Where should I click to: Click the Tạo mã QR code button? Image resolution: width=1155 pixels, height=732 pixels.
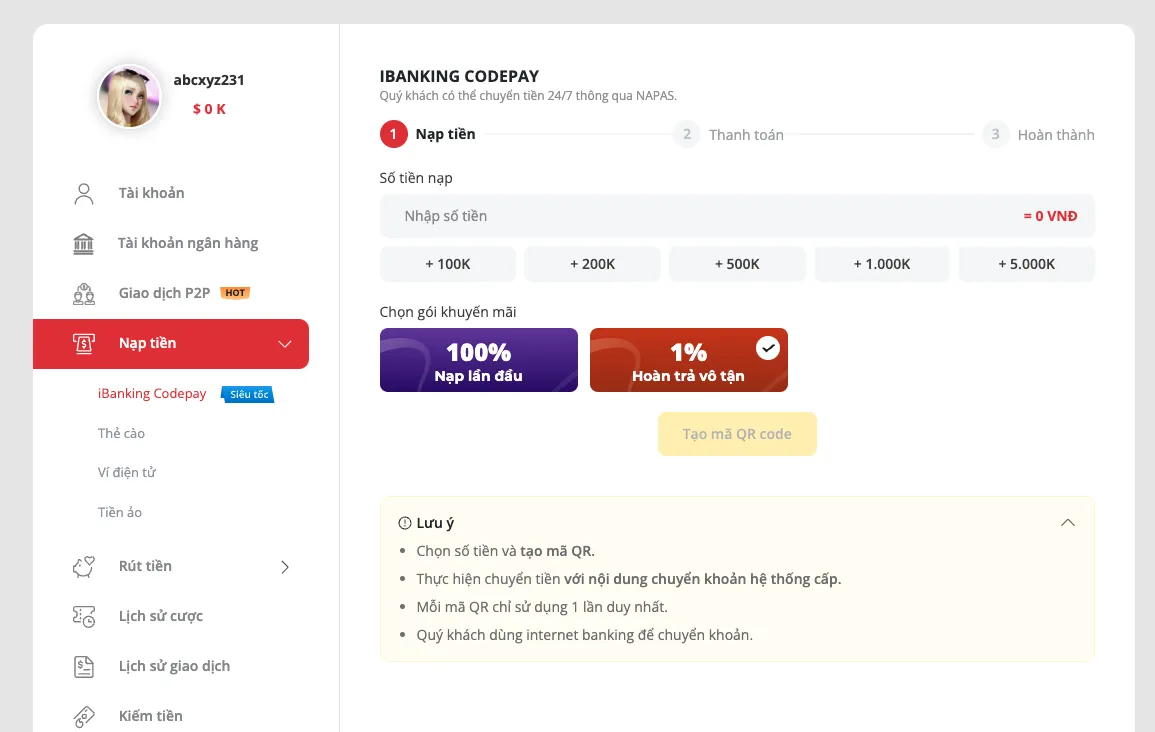(737, 434)
